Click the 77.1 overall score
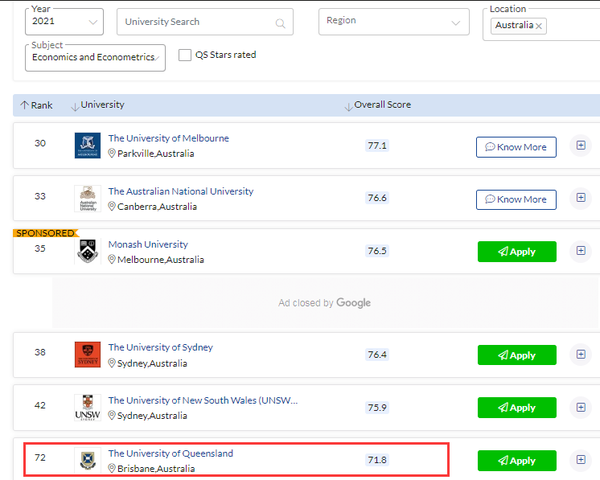600x480 pixels. (x=377, y=145)
